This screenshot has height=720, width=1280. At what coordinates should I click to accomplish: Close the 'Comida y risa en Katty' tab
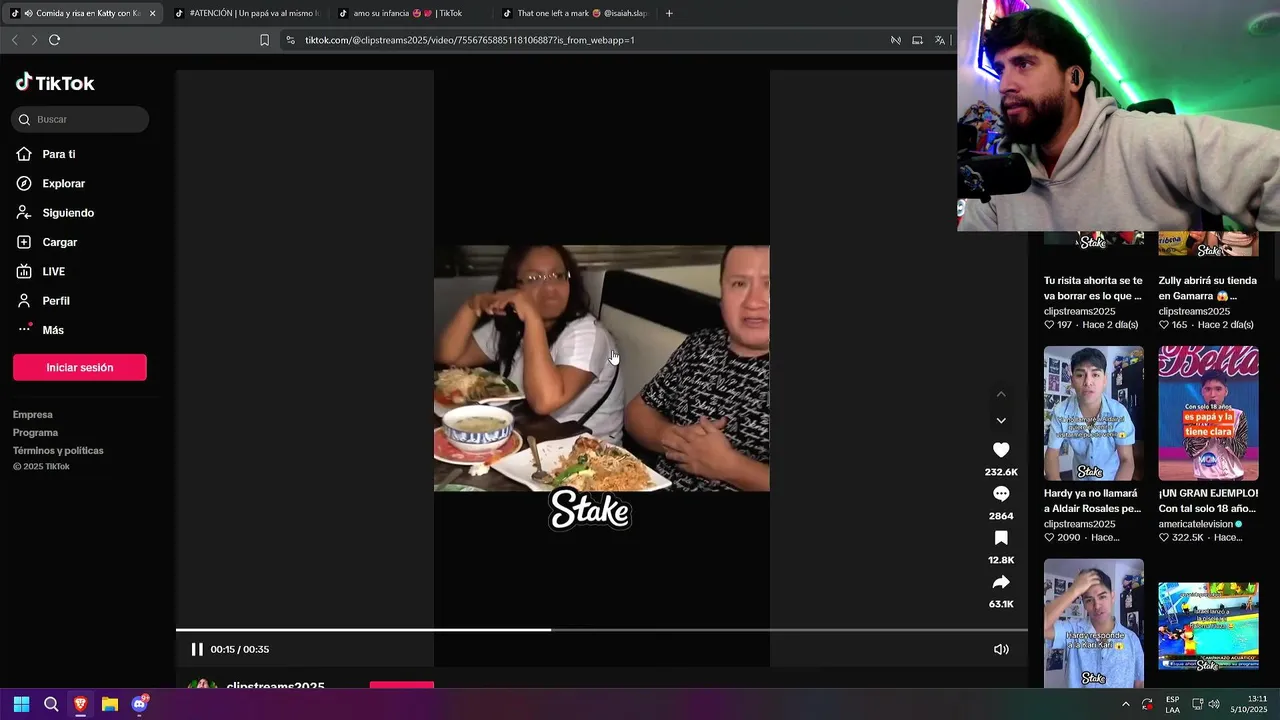[152, 13]
